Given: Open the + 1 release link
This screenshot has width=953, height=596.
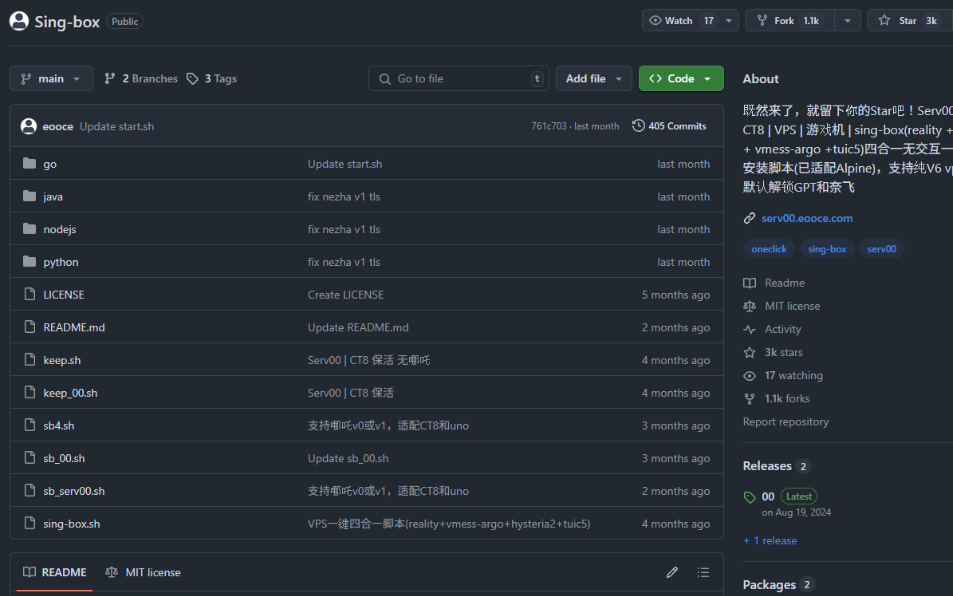Looking at the screenshot, I should coord(770,541).
